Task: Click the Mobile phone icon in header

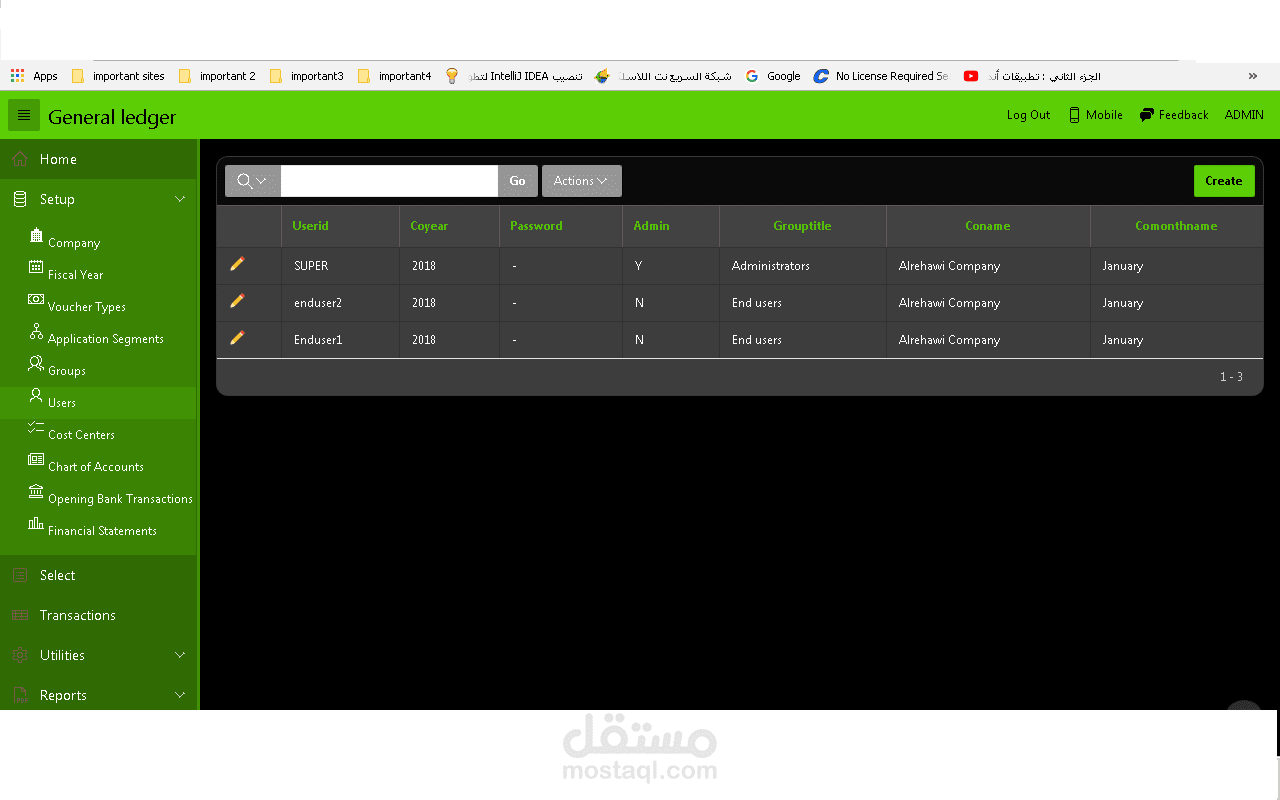Action: (1074, 115)
